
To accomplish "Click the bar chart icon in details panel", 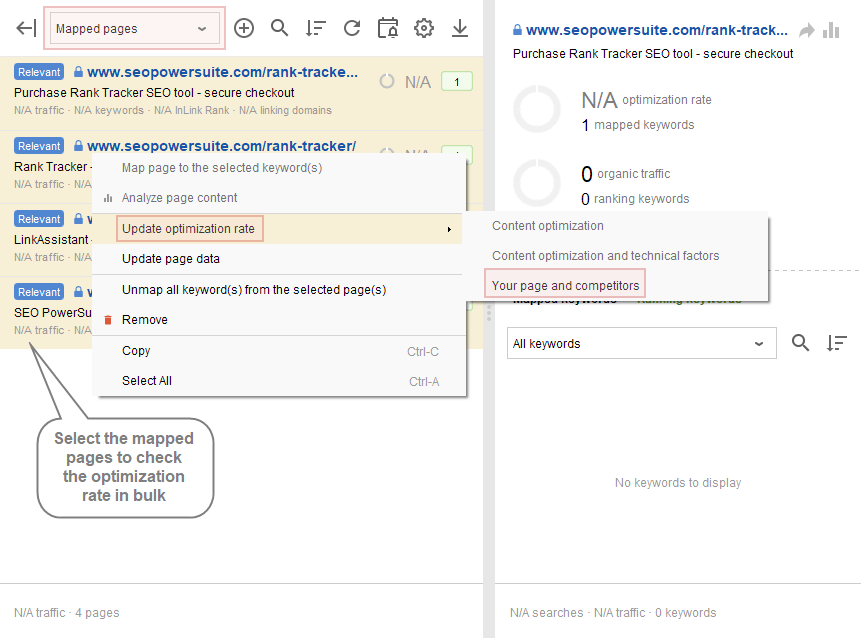I will [x=831, y=30].
